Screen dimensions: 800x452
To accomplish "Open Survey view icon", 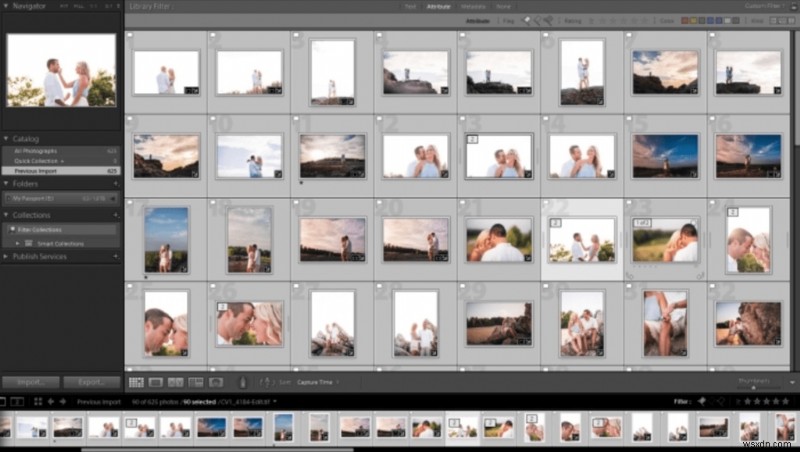I will tap(194, 382).
